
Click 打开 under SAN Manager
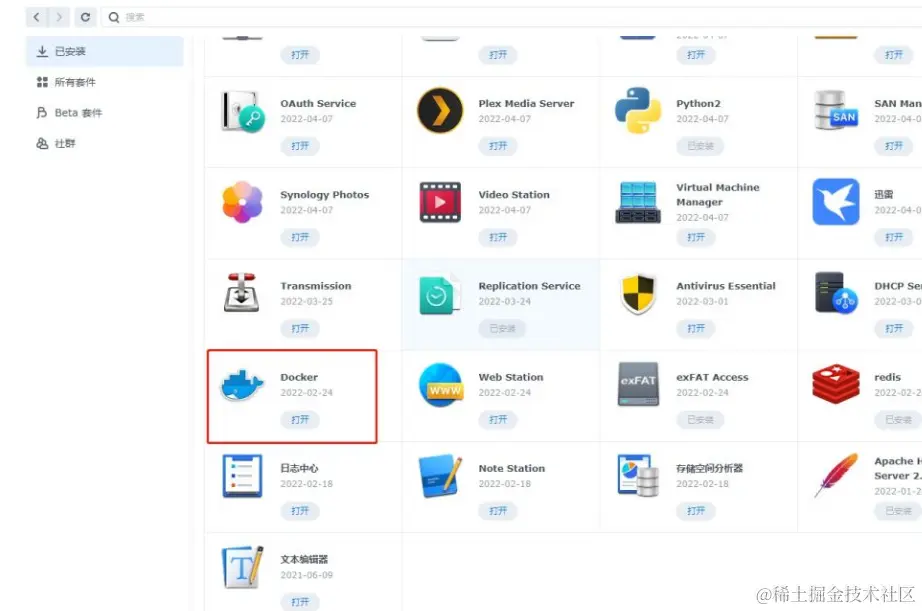click(894, 146)
